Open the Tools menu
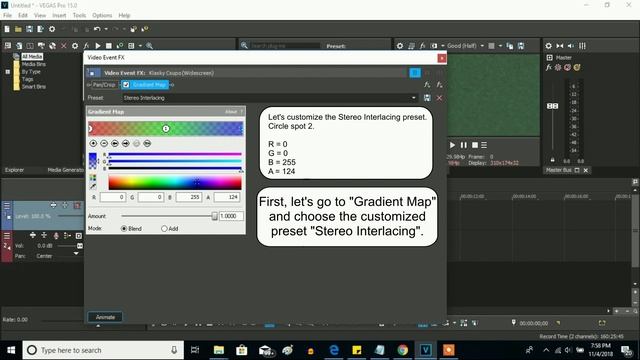The height and width of the screenshot is (360, 640). coord(79,15)
